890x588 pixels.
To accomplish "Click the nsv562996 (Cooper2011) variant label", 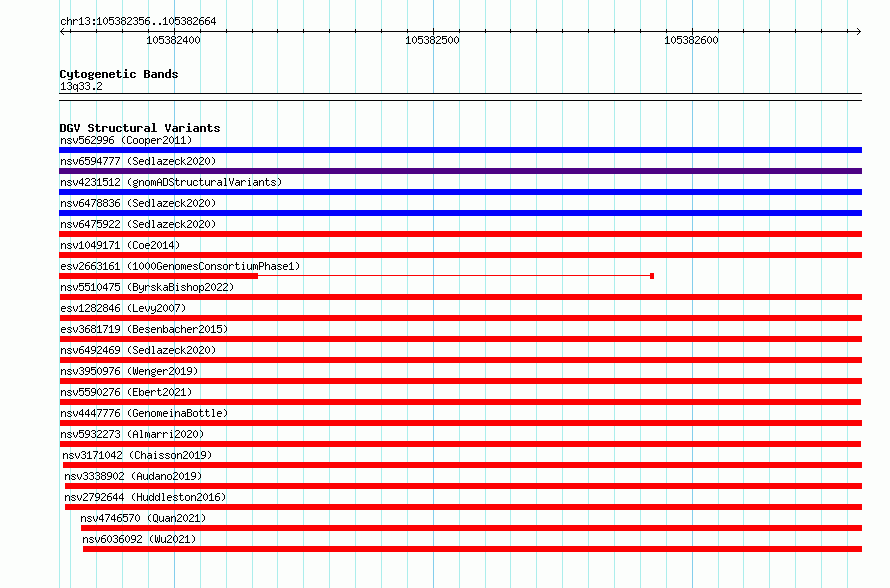I will click(x=126, y=140).
